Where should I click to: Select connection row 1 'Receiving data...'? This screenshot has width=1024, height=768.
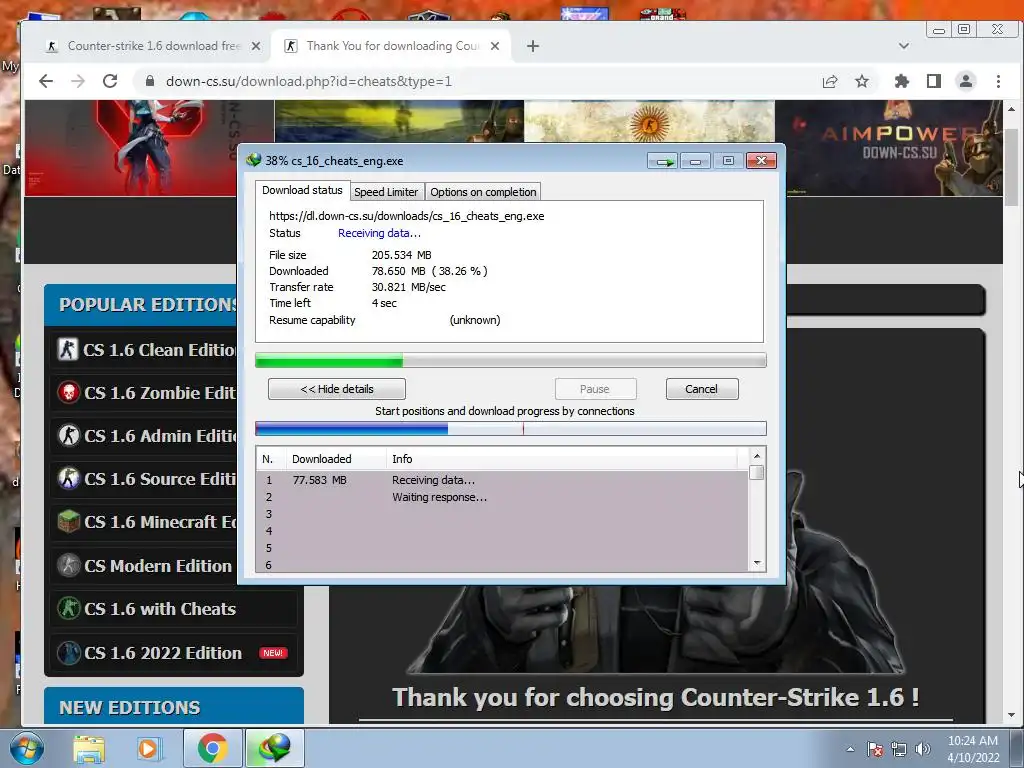[x=502, y=480]
